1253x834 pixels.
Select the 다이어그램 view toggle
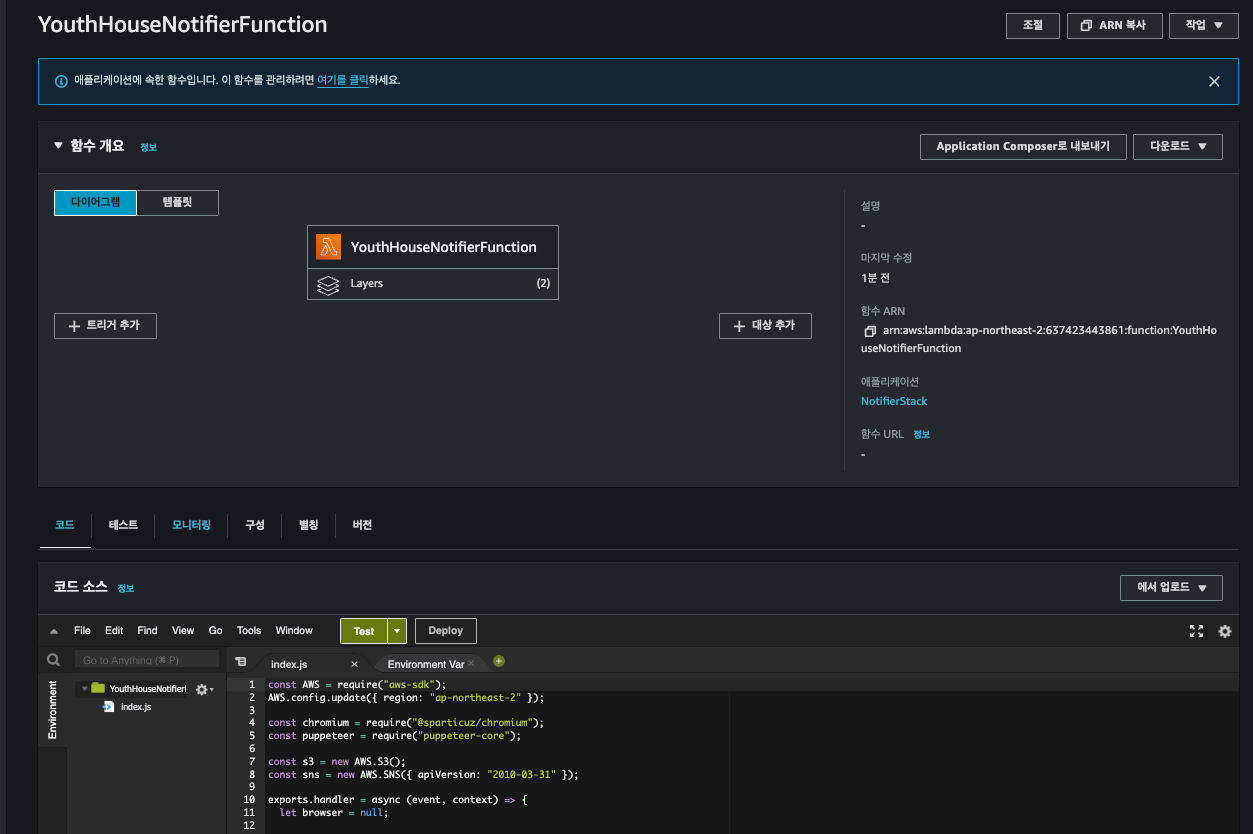coord(95,202)
